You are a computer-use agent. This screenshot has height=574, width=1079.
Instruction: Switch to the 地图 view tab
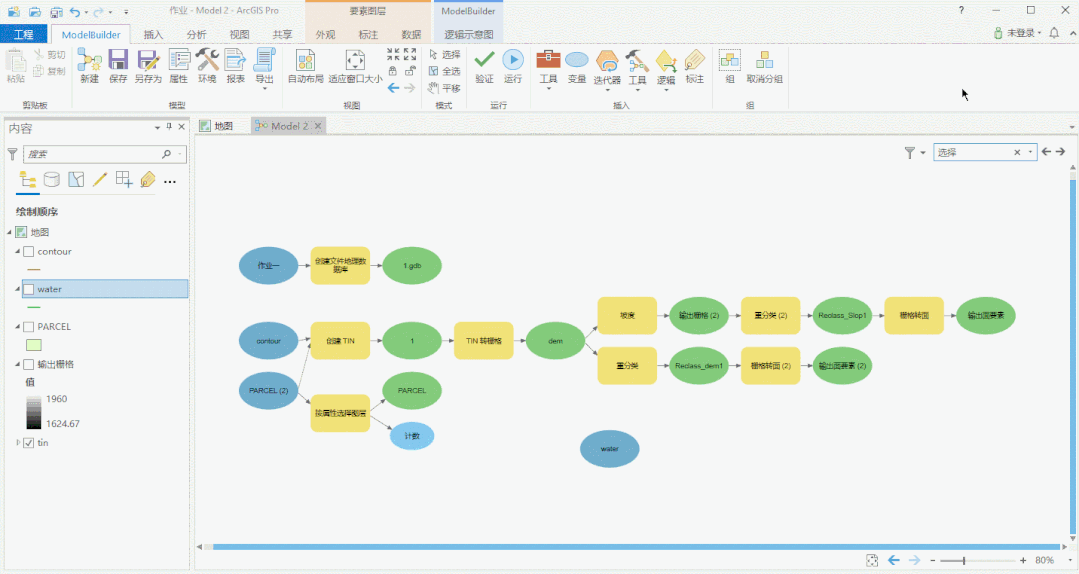pyautogui.click(x=217, y=126)
